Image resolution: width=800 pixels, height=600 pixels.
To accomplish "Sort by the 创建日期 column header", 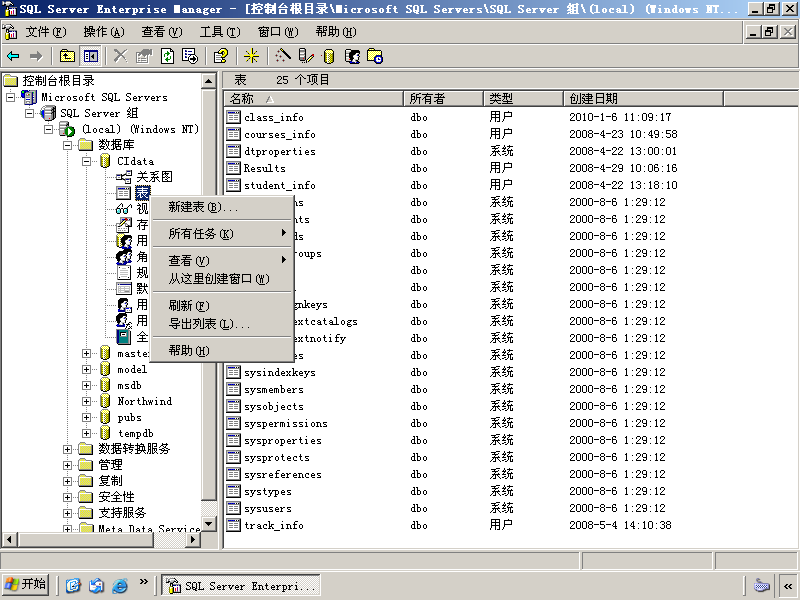I will coord(643,98).
